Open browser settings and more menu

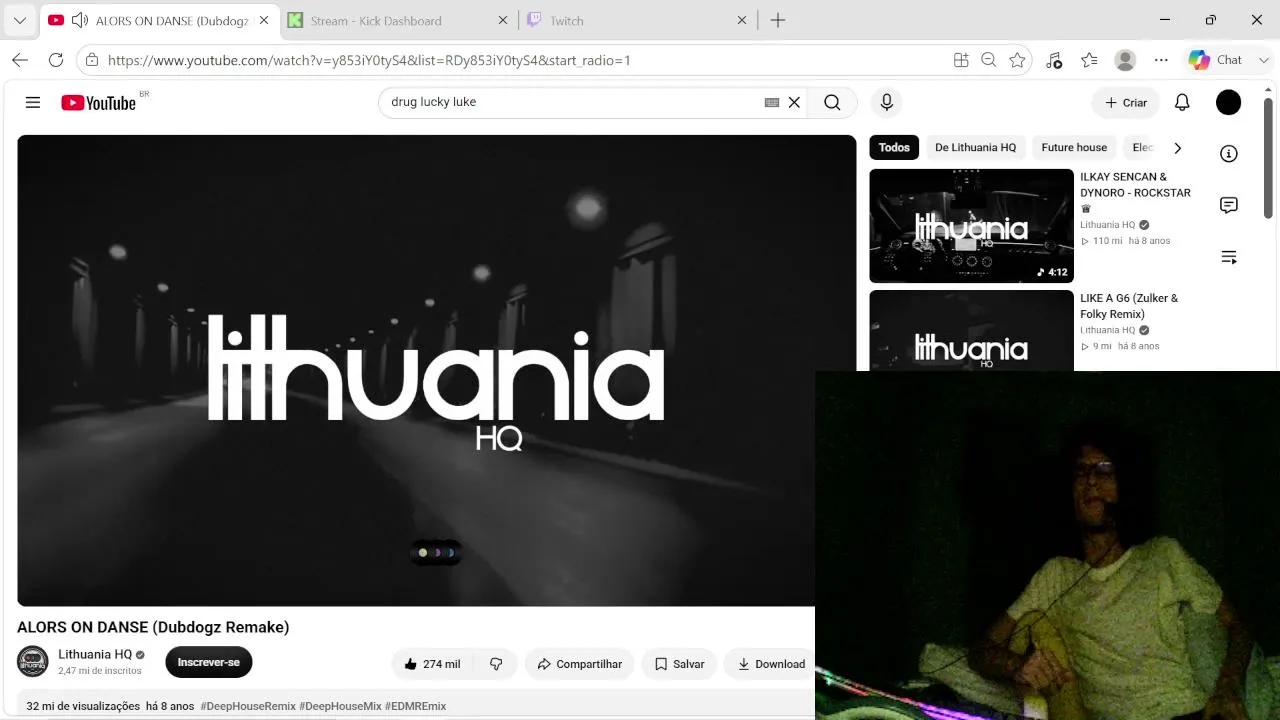[x=1161, y=60]
